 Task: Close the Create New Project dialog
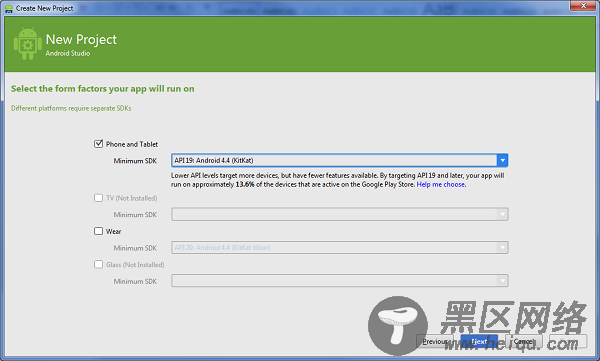tap(583, 5)
